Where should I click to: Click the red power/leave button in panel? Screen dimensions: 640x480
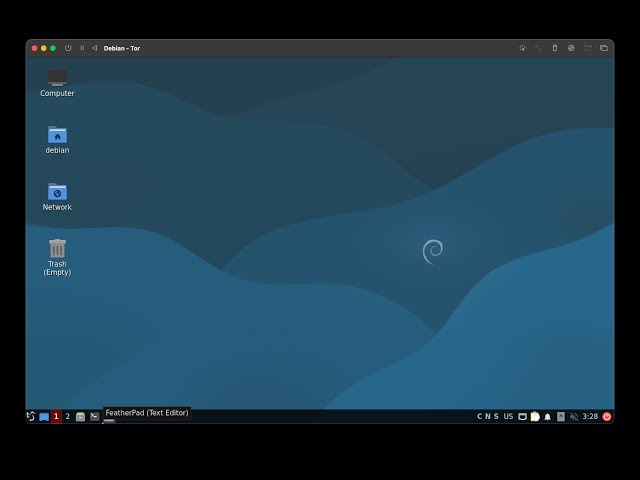click(607, 416)
